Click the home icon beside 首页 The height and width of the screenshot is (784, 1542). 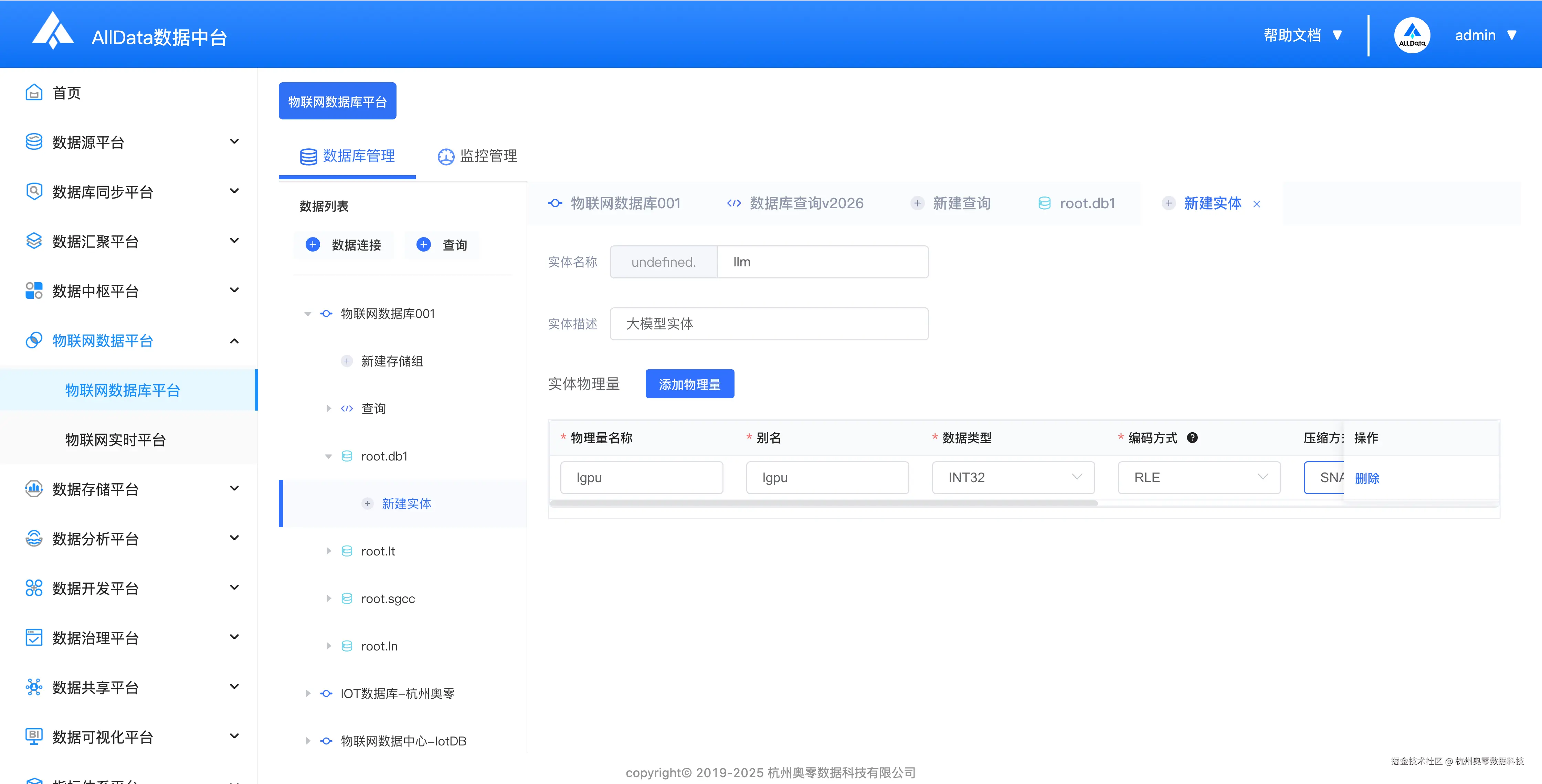[x=34, y=93]
